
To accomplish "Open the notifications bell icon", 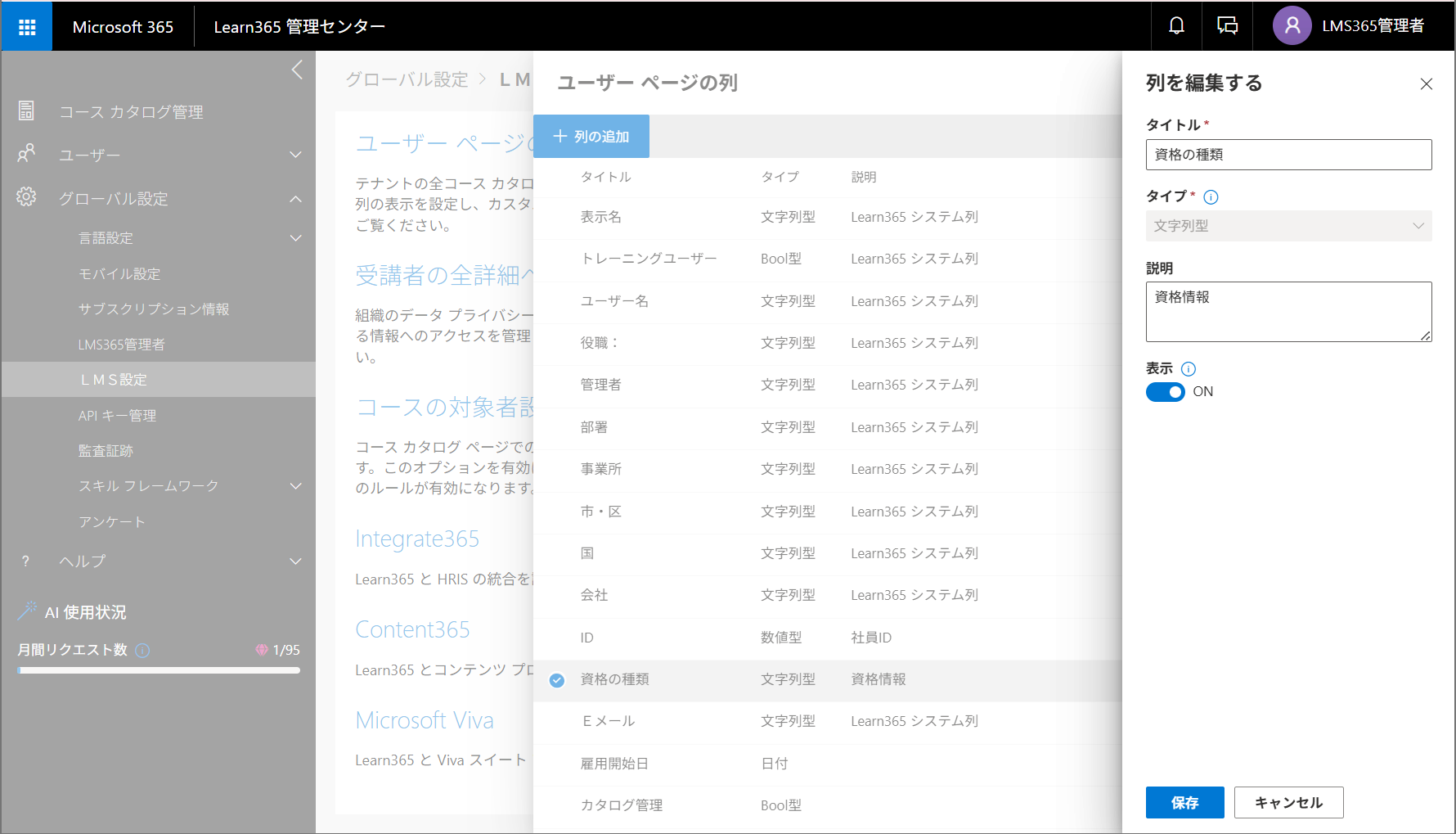I will click(1176, 26).
